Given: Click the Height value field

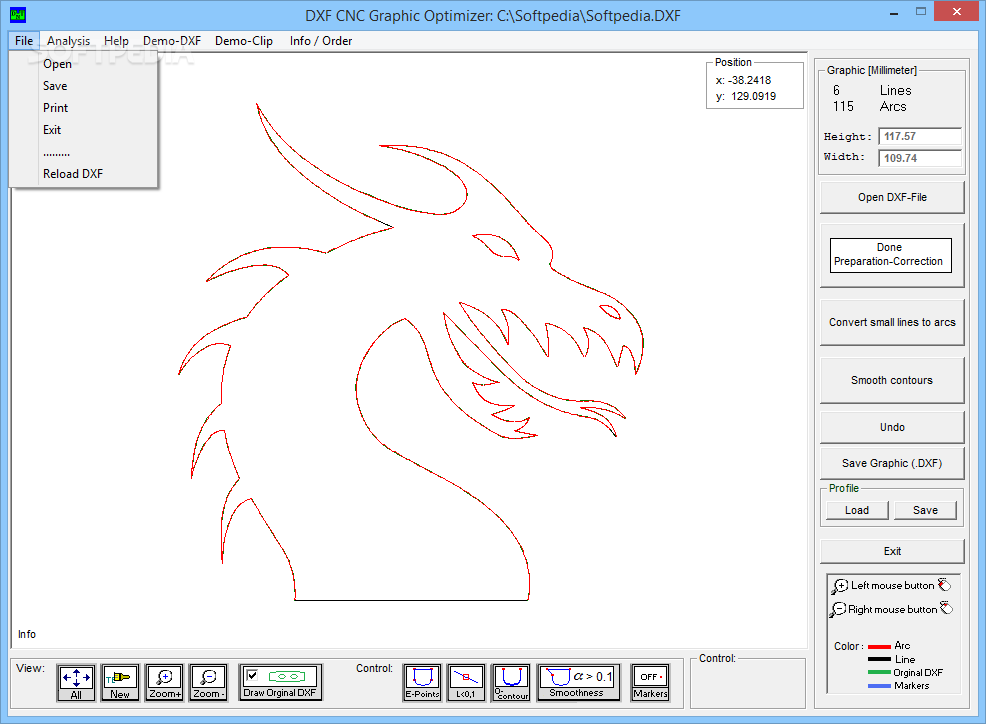Looking at the screenshot, I should (920, 136).
